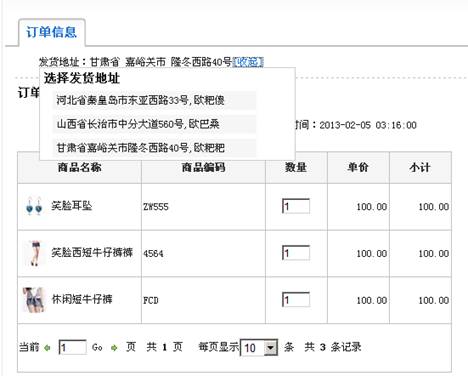Click the Go pagination button

click(x=97, y=348)
